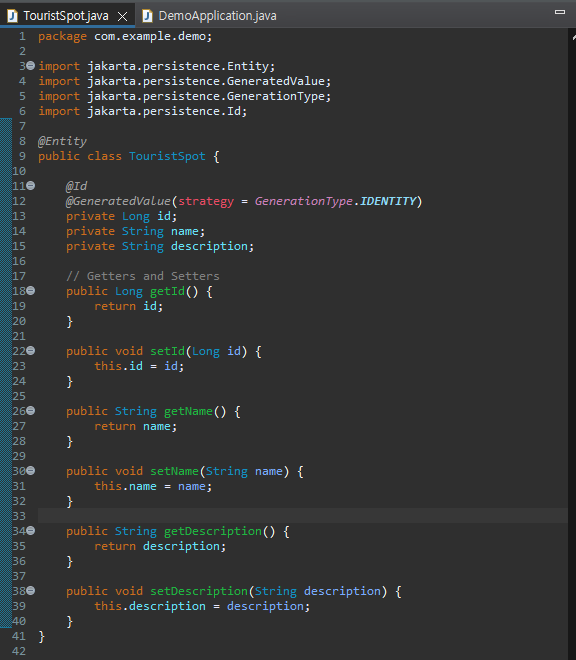Close the TouristSpot.java tab
The image size is (576, 660).
click(123, 16)
